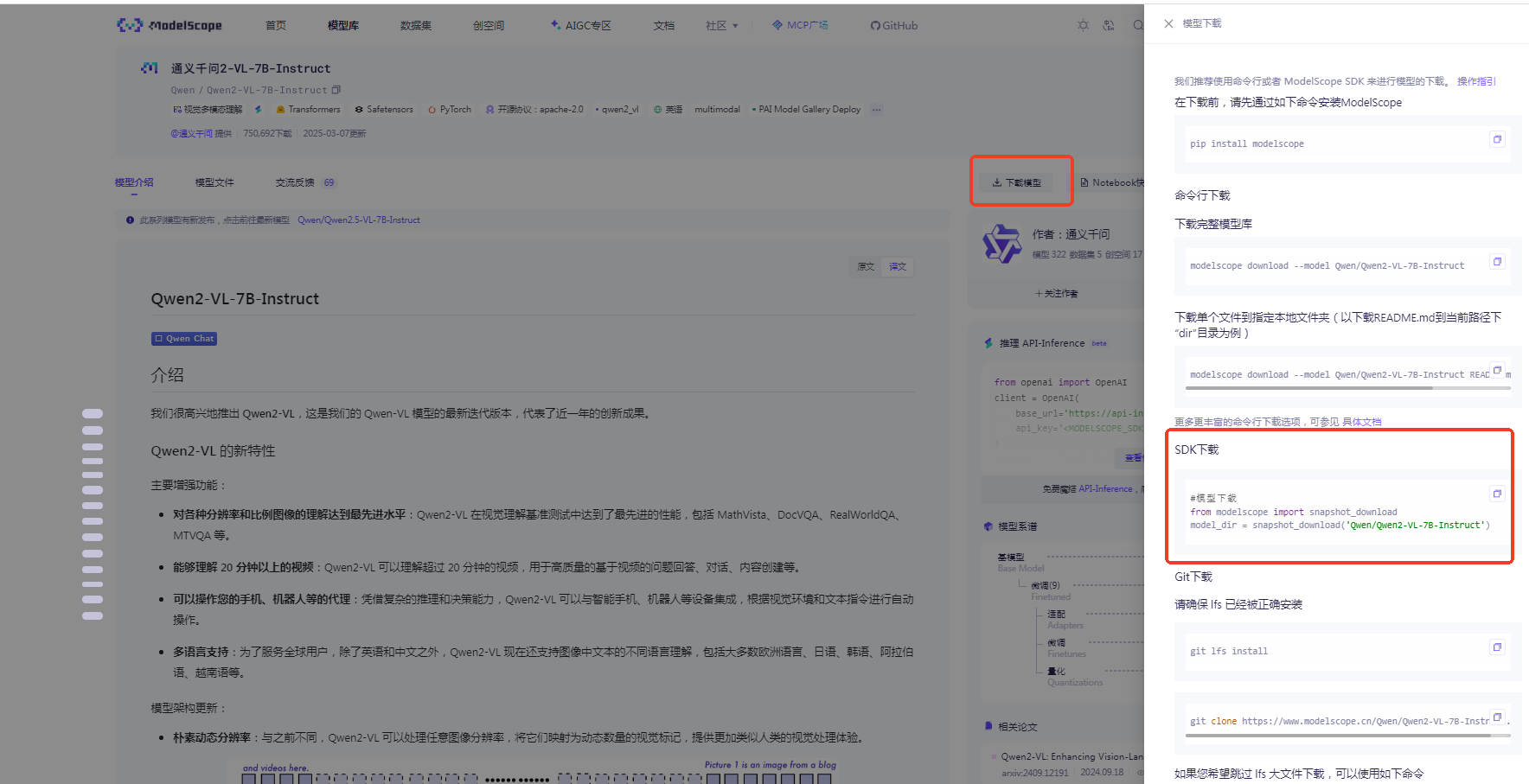Image resolution: width=1529 pixels, height=784 pixels.
Task: Copy the full model download command
Action: tap(1497, 261)
